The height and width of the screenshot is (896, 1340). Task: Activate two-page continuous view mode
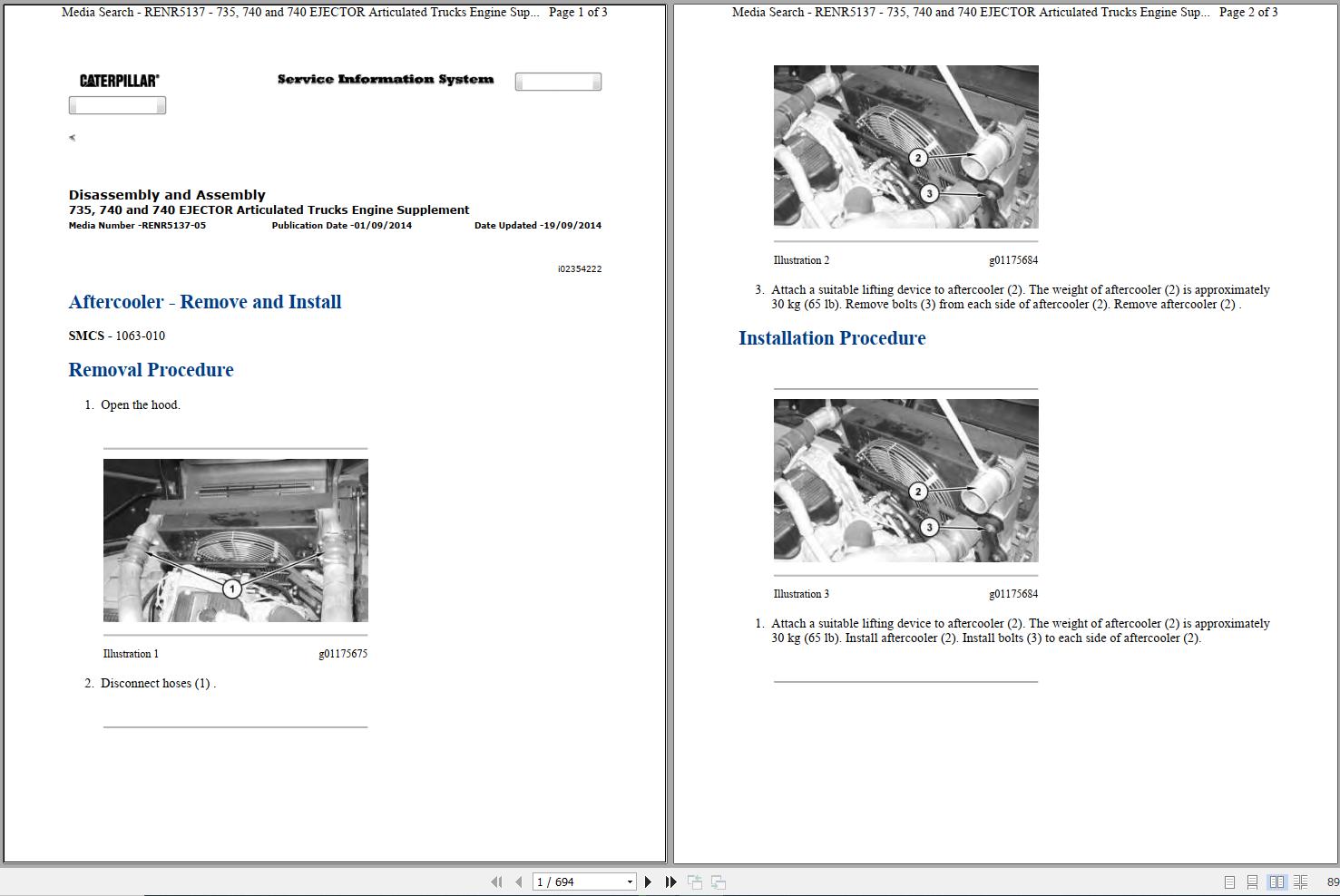coord(1301,881)
